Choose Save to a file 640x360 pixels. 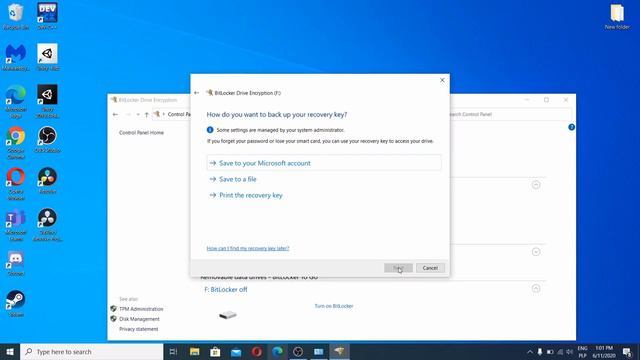tap(238, 179)
